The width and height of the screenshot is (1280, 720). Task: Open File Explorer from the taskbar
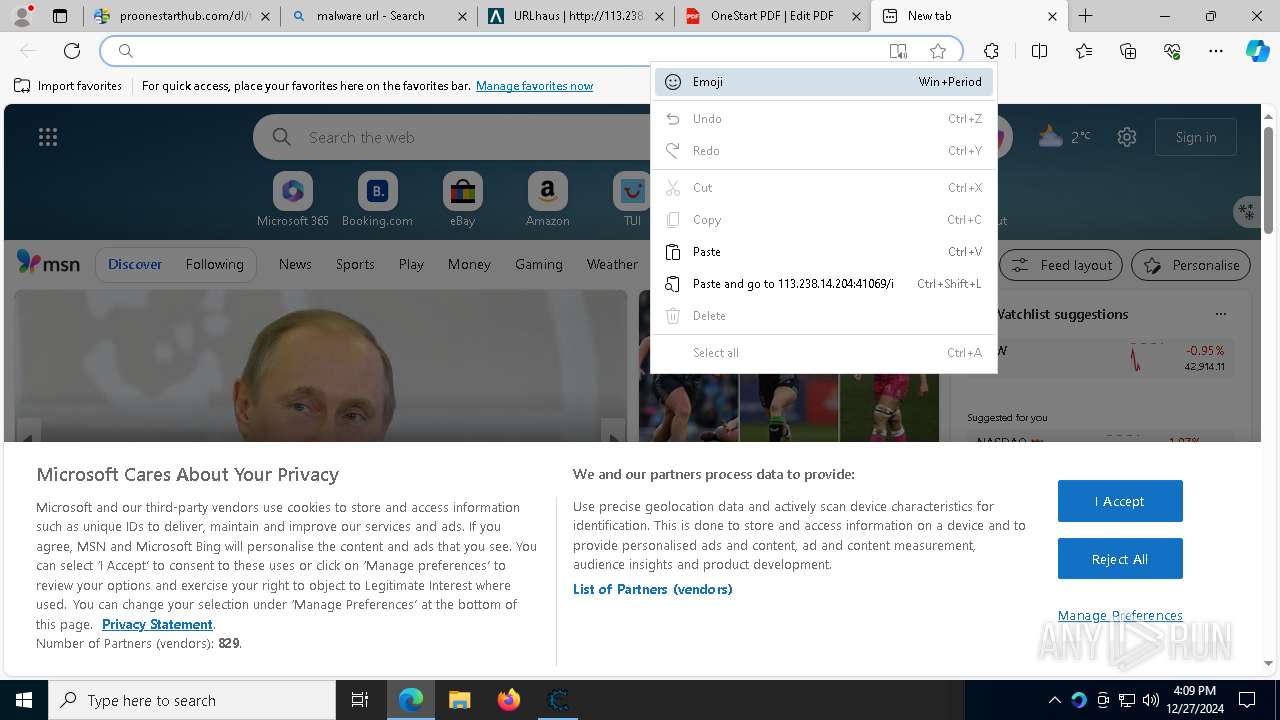coord(459,700)
